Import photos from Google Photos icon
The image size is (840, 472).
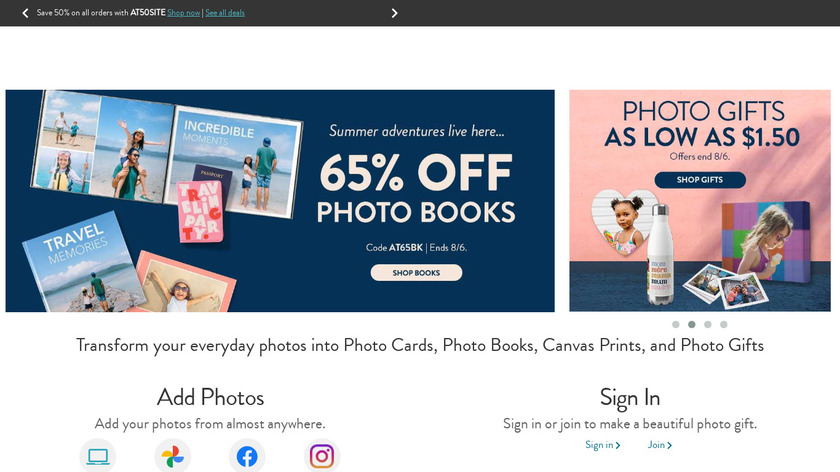point(172,456)
